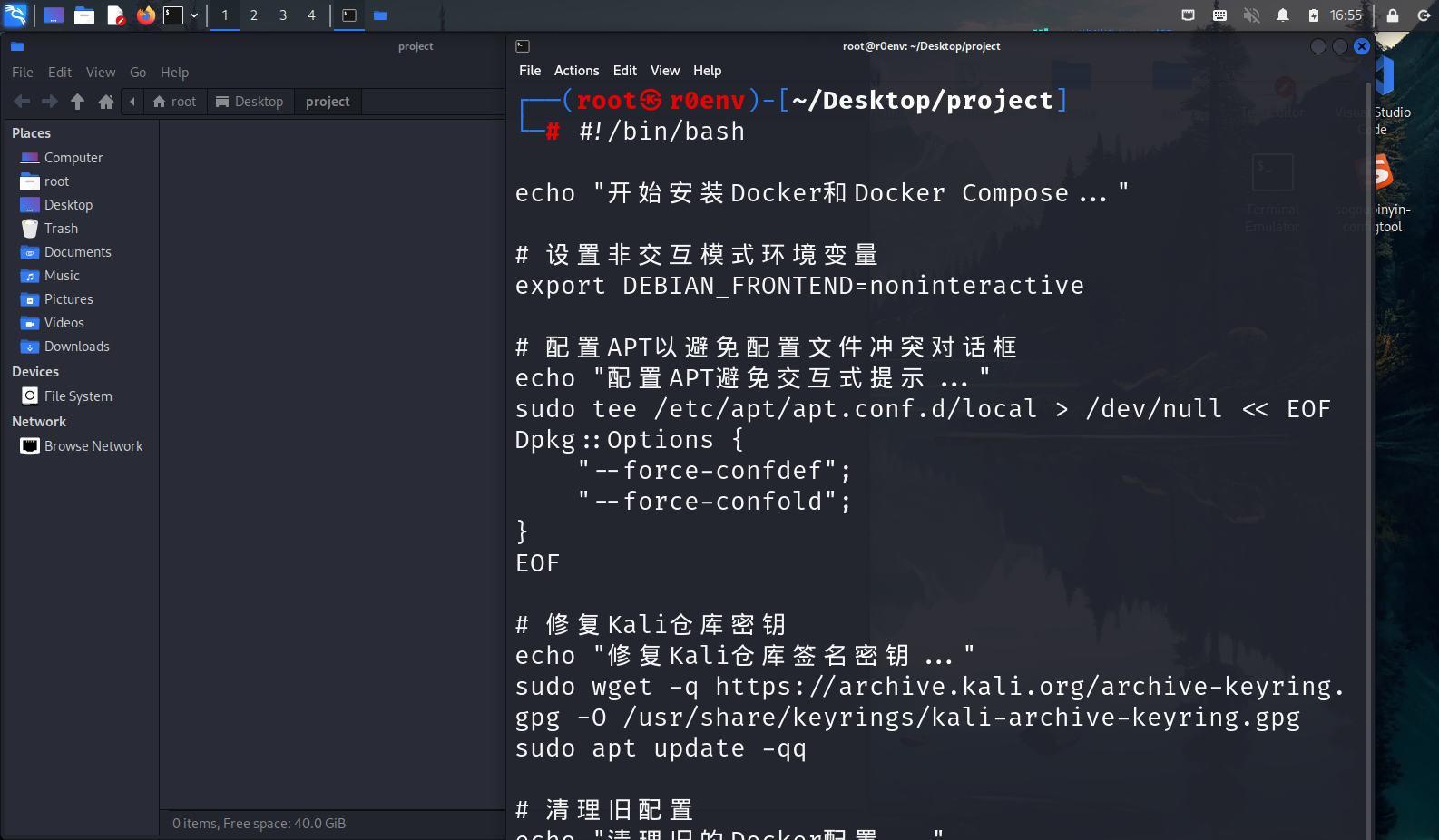This screenshot has height=840, width=1439.
Task: Switch to workspace 2
Action: click(254, 15)
